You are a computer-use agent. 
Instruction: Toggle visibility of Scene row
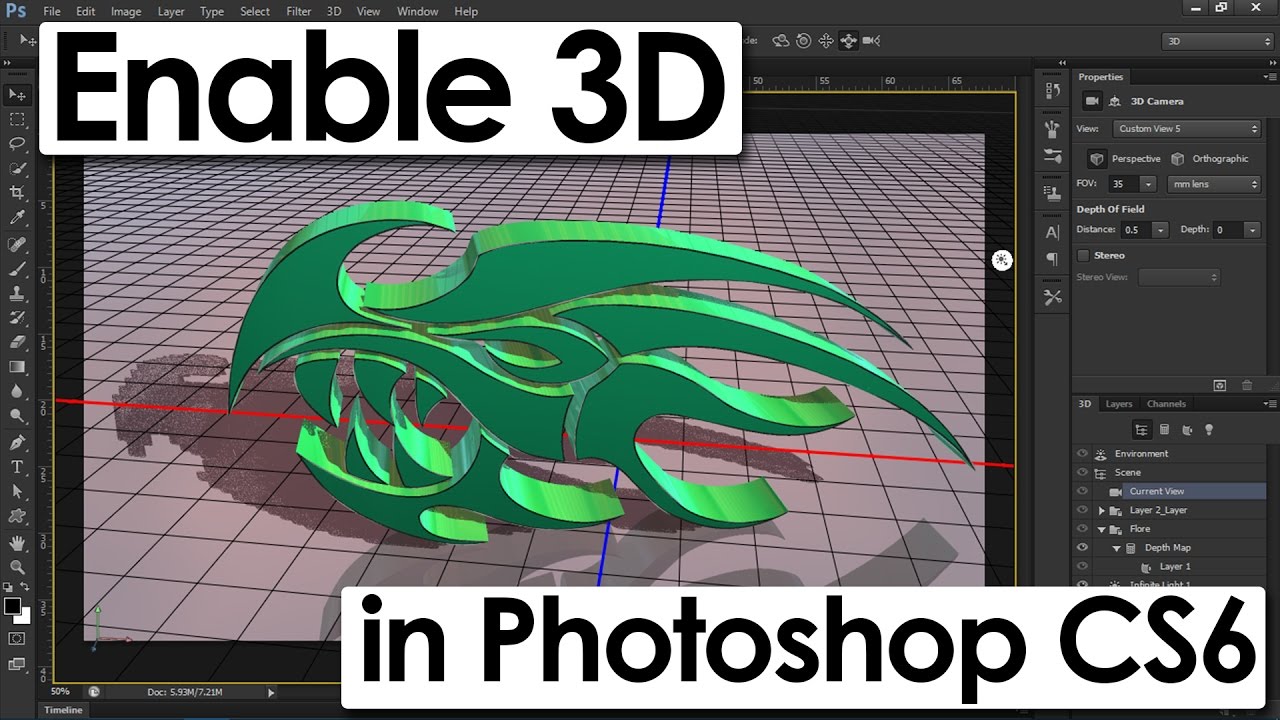click(x=1082, y=472)
